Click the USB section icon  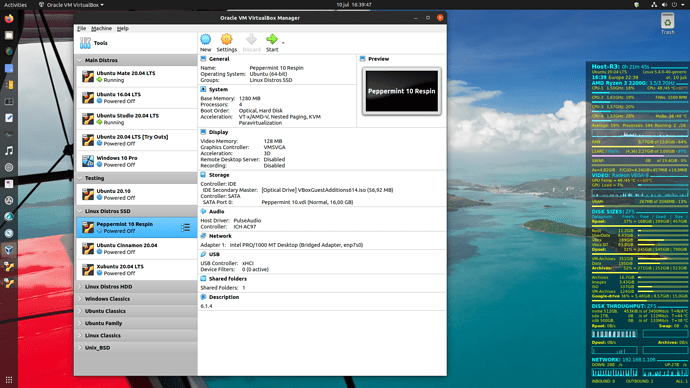(203, 254)
